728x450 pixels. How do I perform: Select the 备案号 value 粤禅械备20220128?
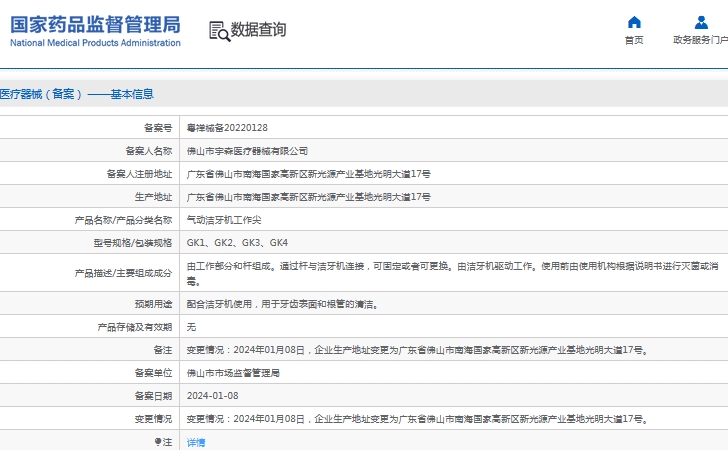pyautogui.click(x=227, y=128)
